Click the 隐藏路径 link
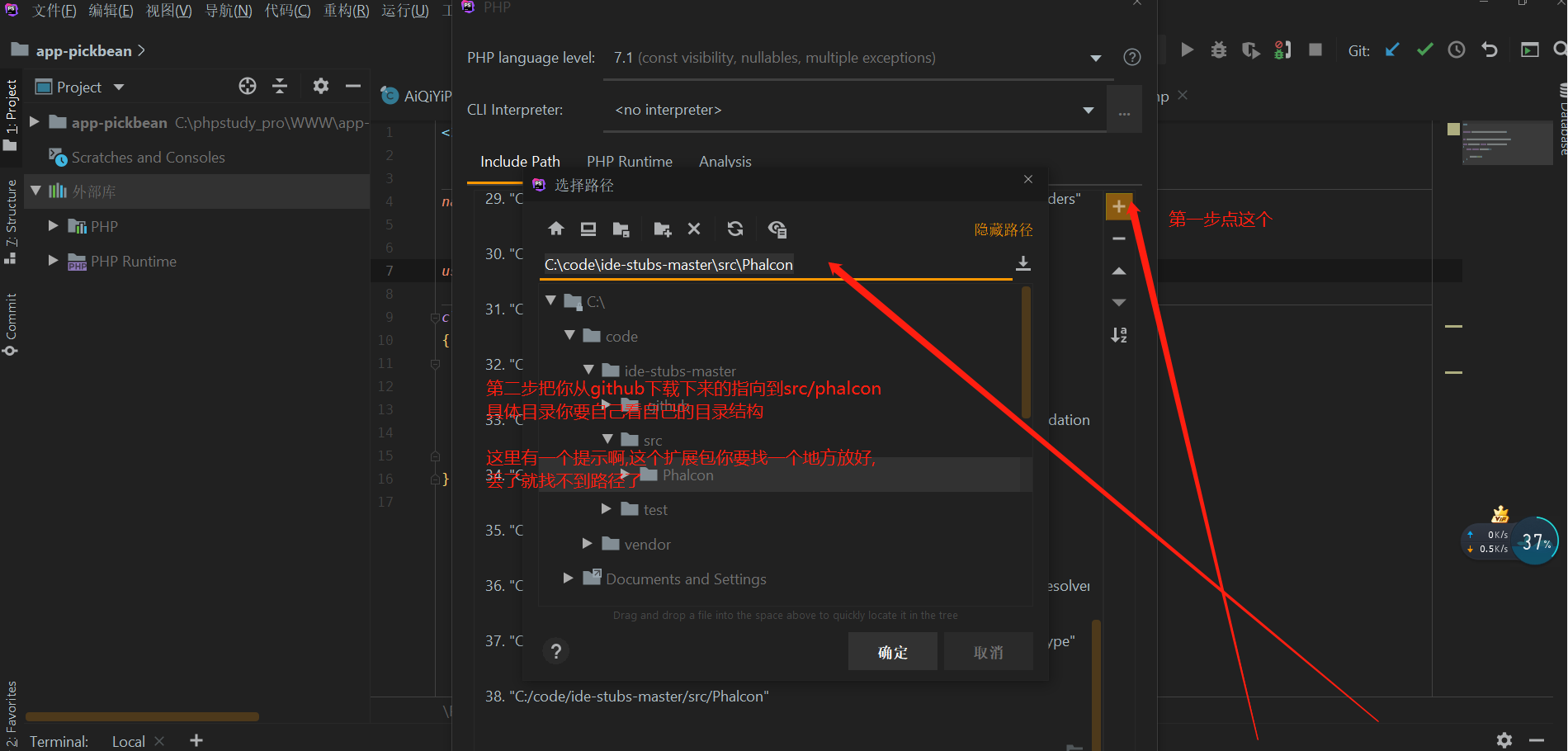The height and width of the screenshot is (751, 1568). click(1004, 229)
